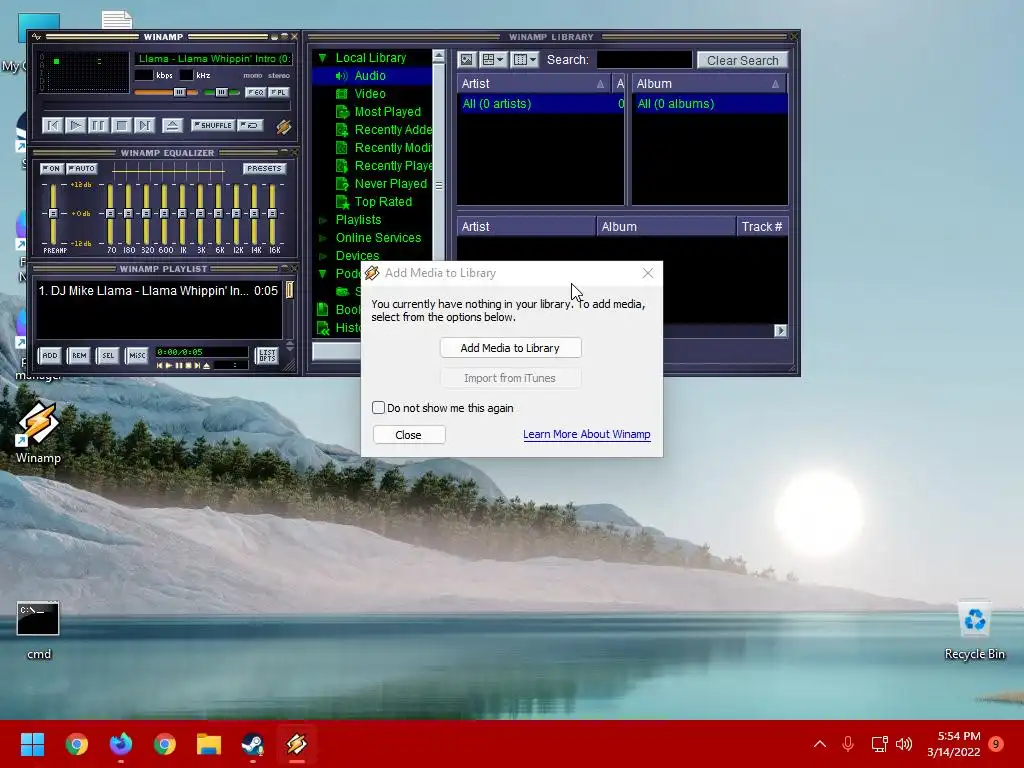Select All (0 albums) row
This screenshot has width=1024, height=768.
click(710, 104)
